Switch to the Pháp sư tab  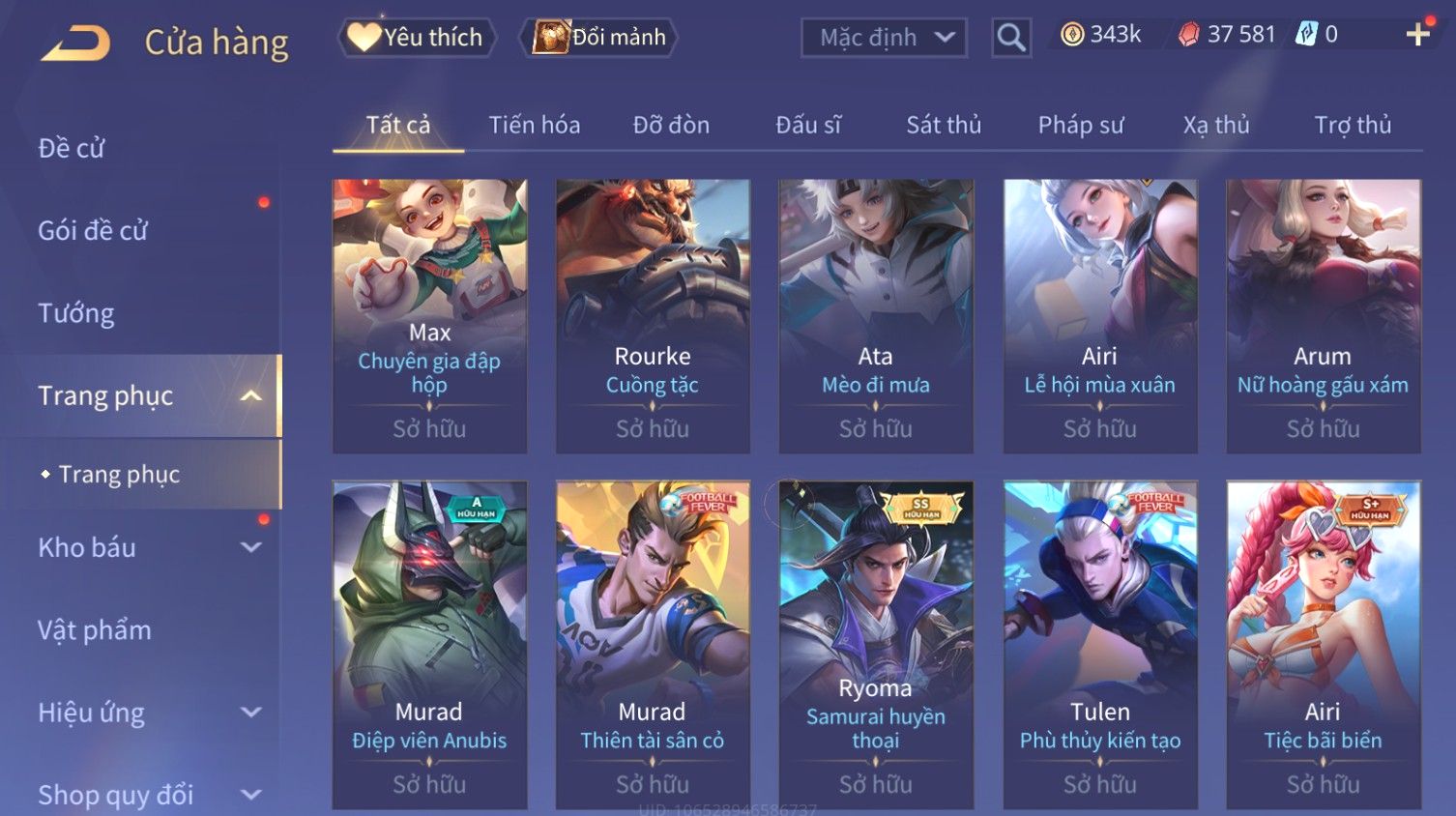tap(1081, 125)
